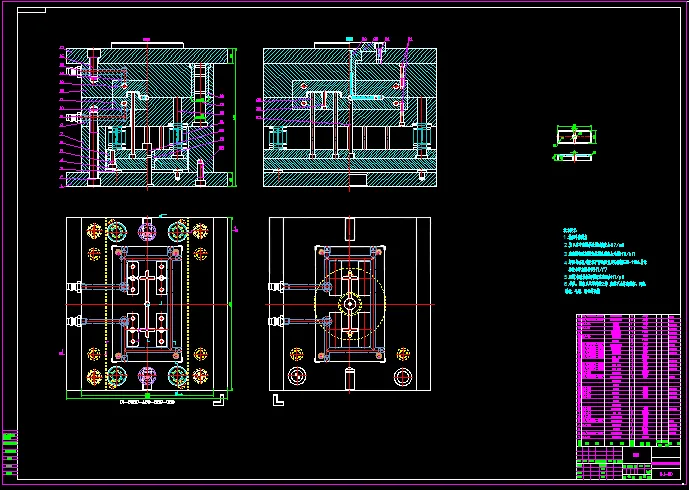
Task: Select the small green part detail drawing
Action: pyautogui.click(x=575, y=143)
